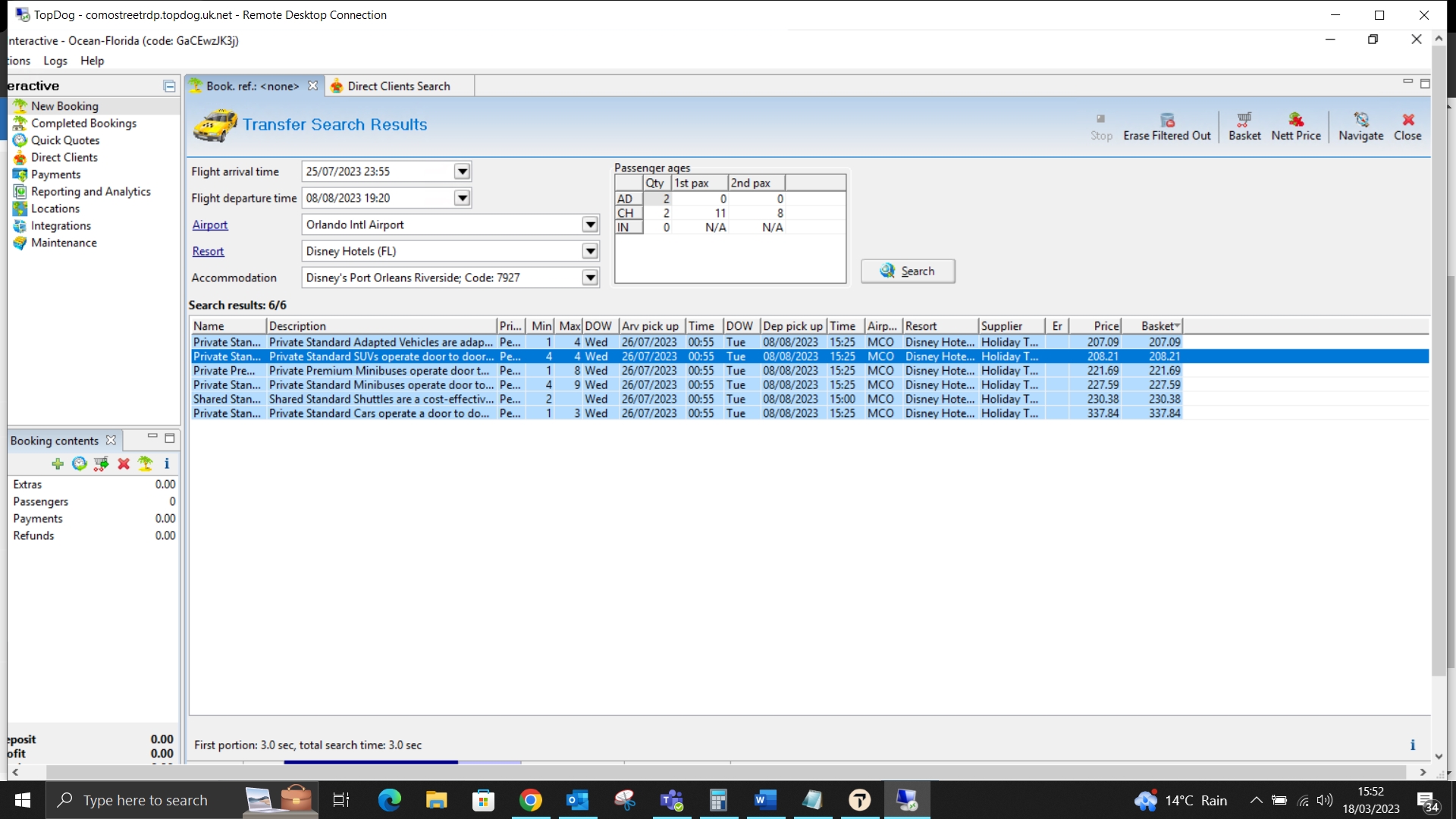Click the Airport hyperlink label
Image resolution: width=1456 pixels, height=819 pixels.
point(210,224)
